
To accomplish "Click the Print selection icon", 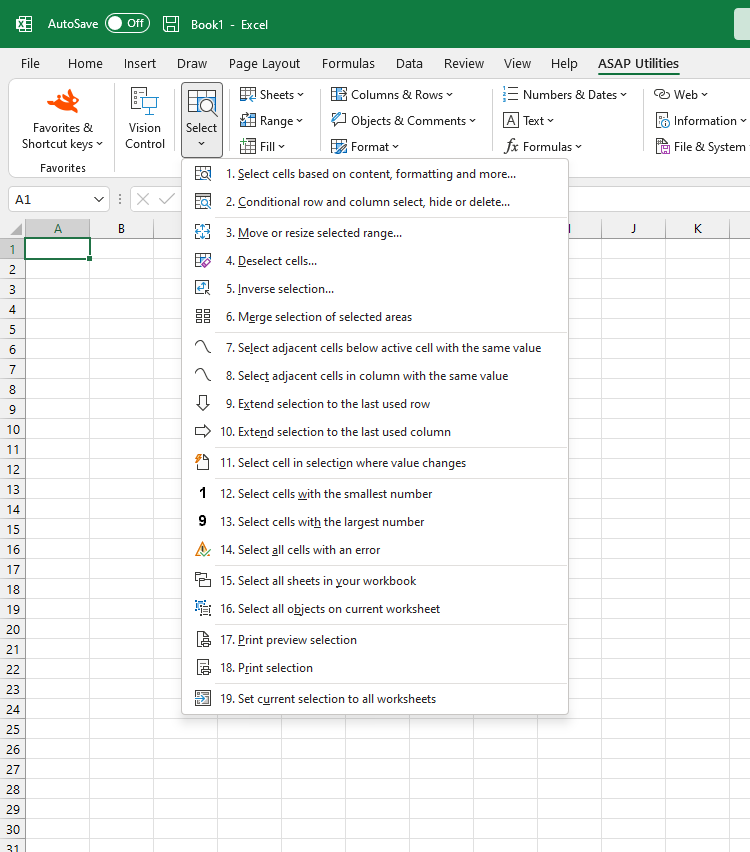I will click(203, 667).
